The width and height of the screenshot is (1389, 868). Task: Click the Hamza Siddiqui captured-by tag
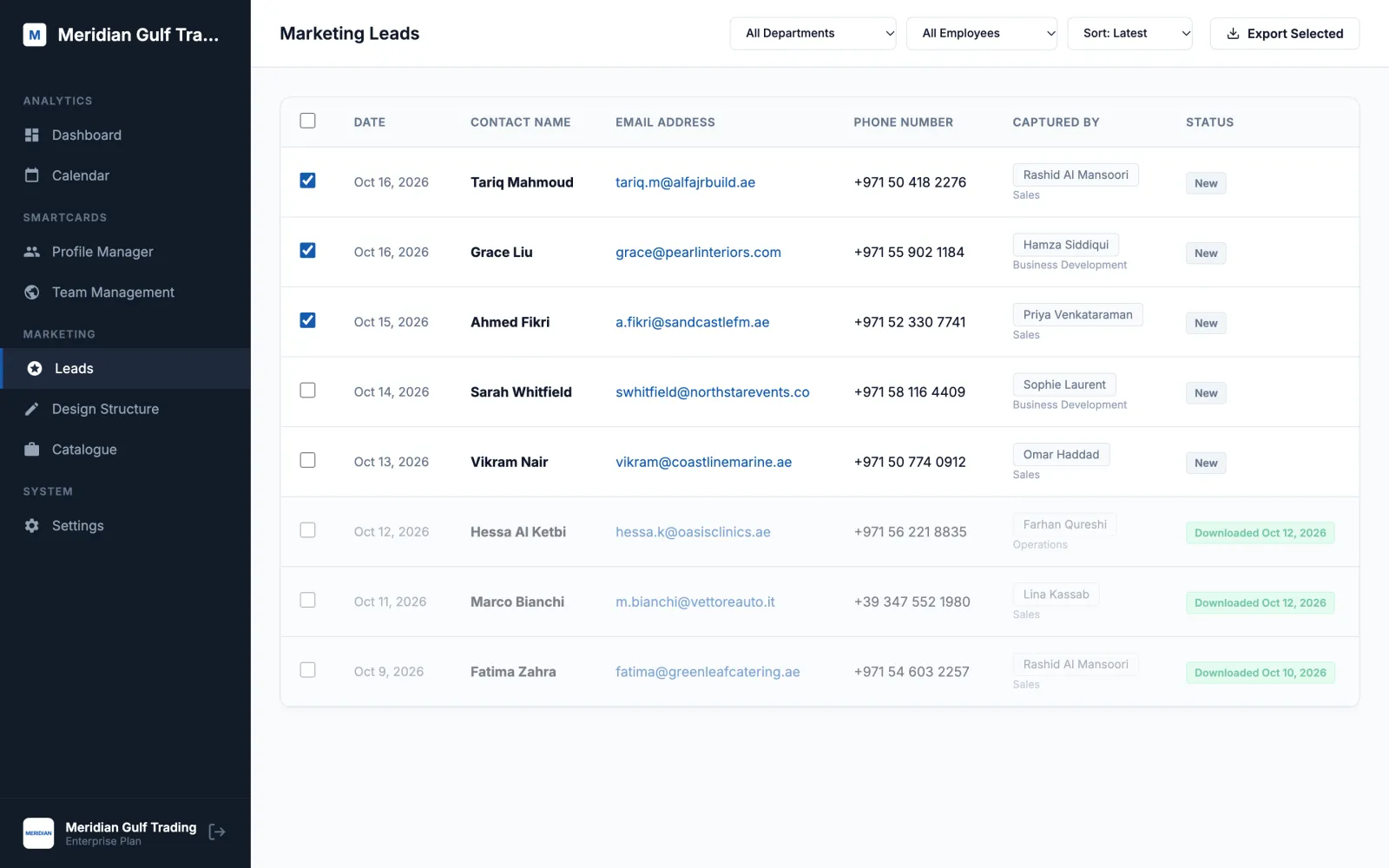1065,245
